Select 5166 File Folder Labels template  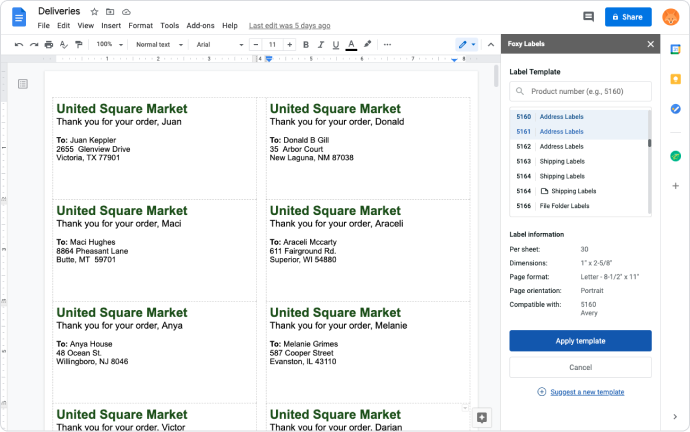click(579, 206)
